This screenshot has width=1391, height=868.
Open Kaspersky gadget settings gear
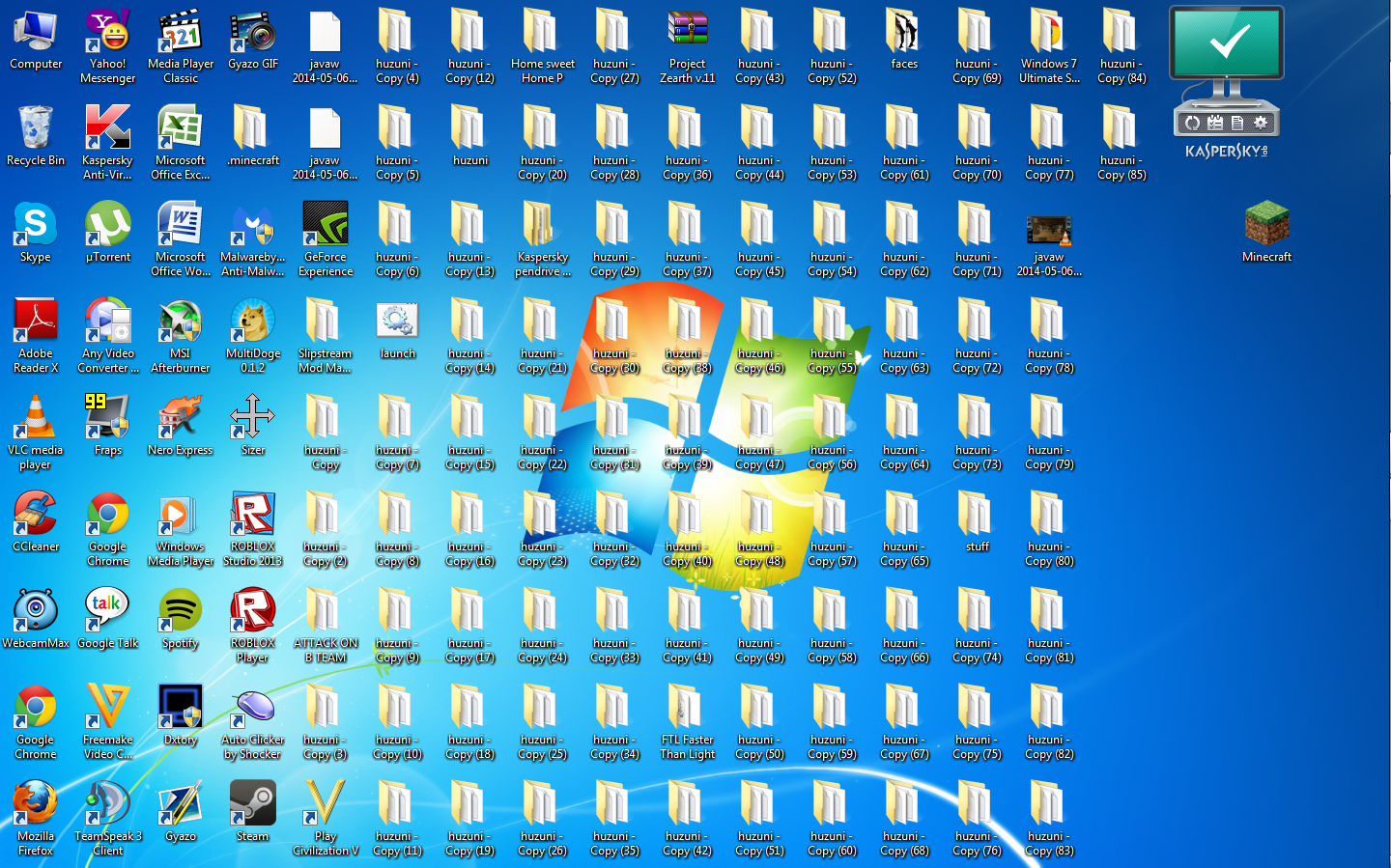point(1261,123)
